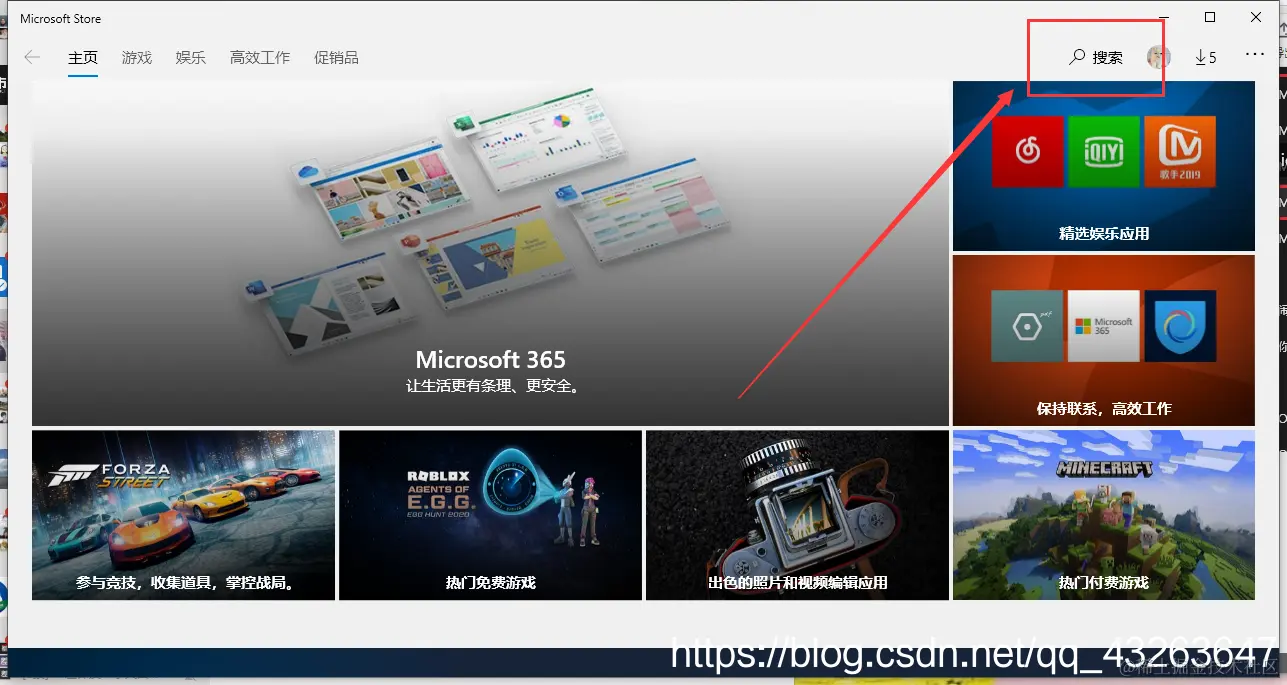Open the 搜索 search box
Viewport: 1287px width, 685px height.
point(1096,57)
